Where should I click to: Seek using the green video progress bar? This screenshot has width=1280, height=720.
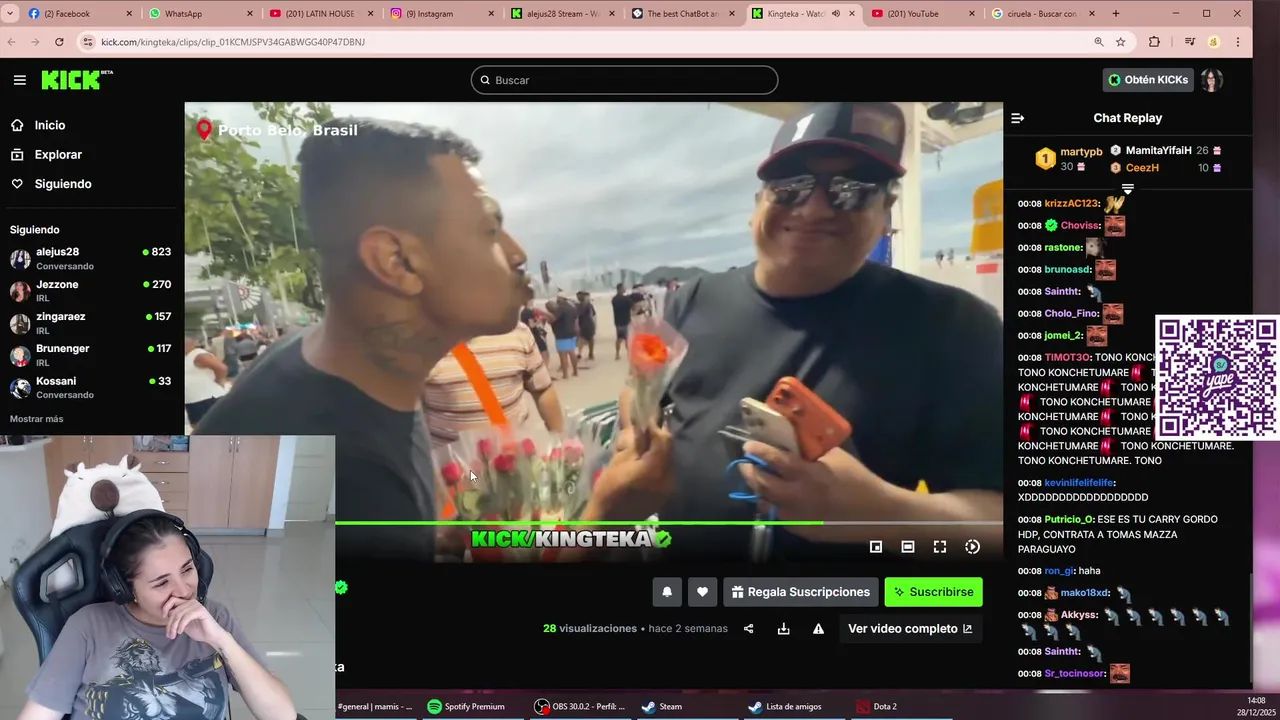[x=669, y=522]
